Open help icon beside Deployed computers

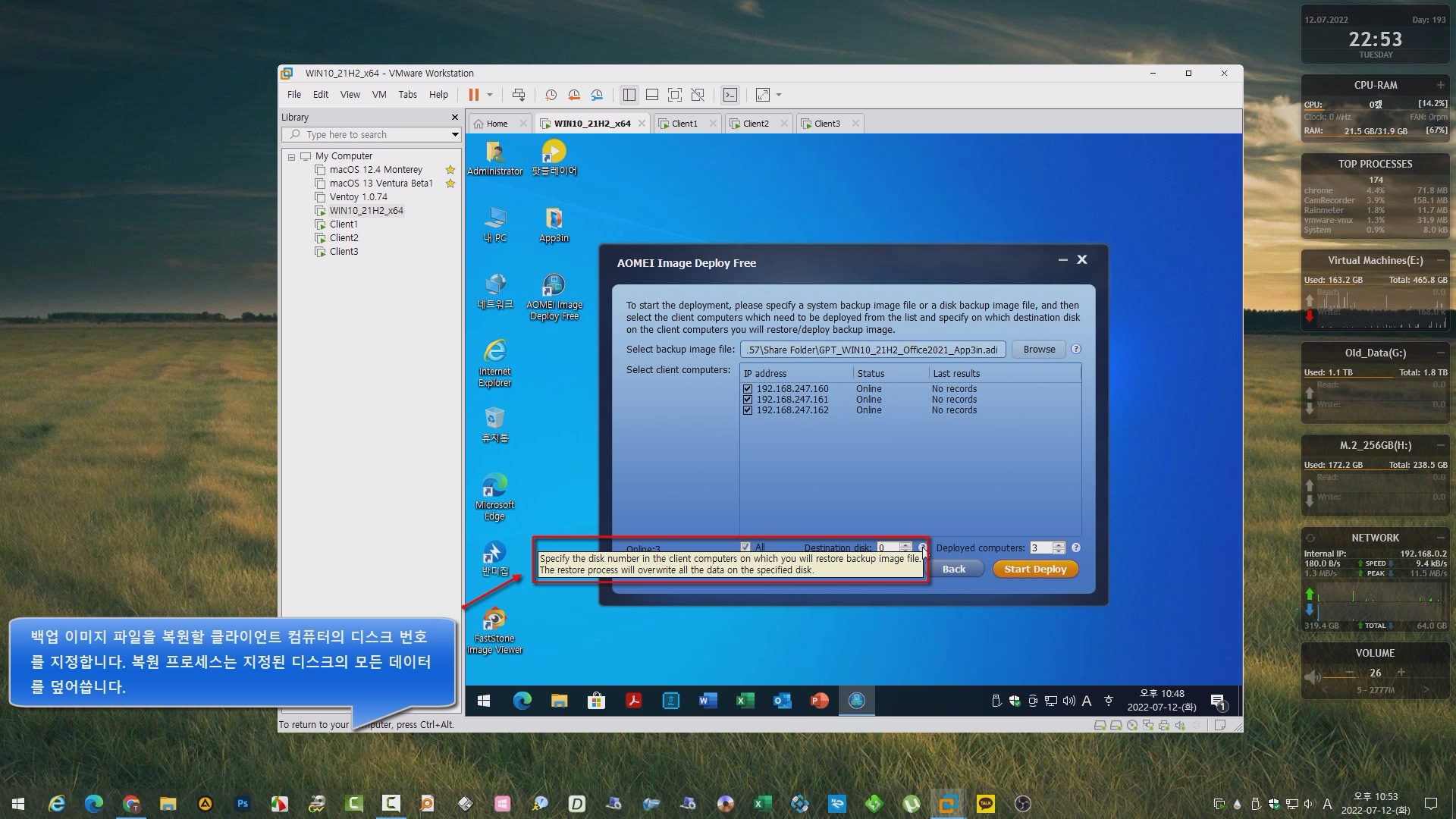coord(1076,548)
